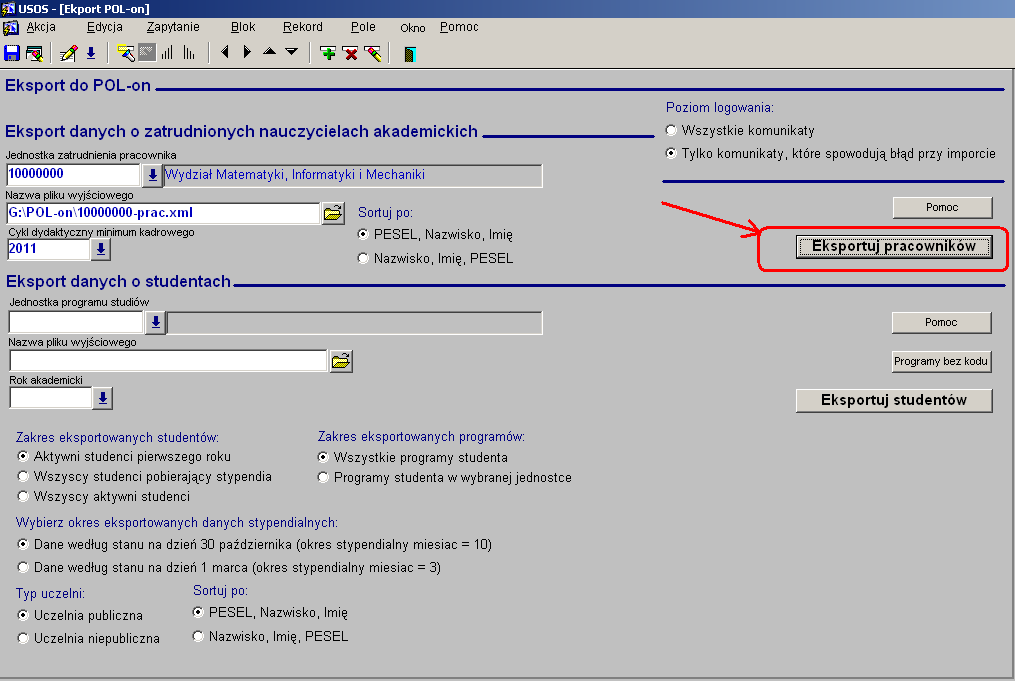This screenshot has width=1015, height=681.
Task: Select data as of 1 marca option
Action: coord(23,567)
